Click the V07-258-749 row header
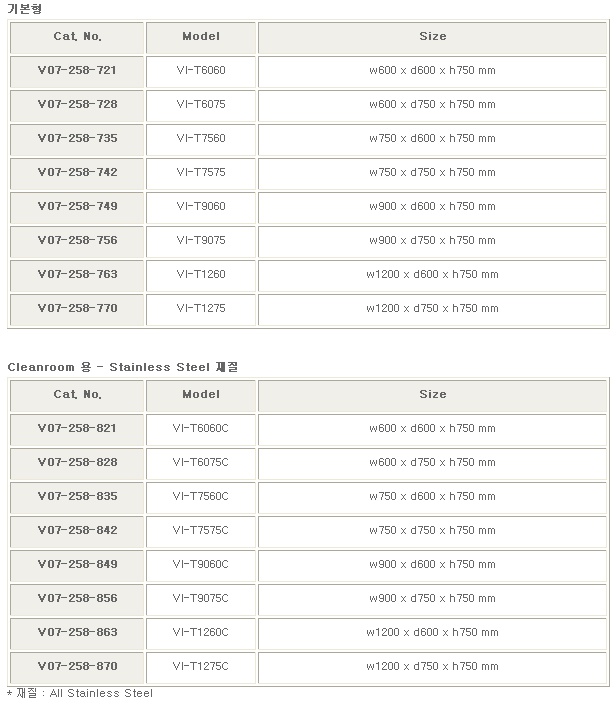The image size is (616, 705). [x=77, y=207]
